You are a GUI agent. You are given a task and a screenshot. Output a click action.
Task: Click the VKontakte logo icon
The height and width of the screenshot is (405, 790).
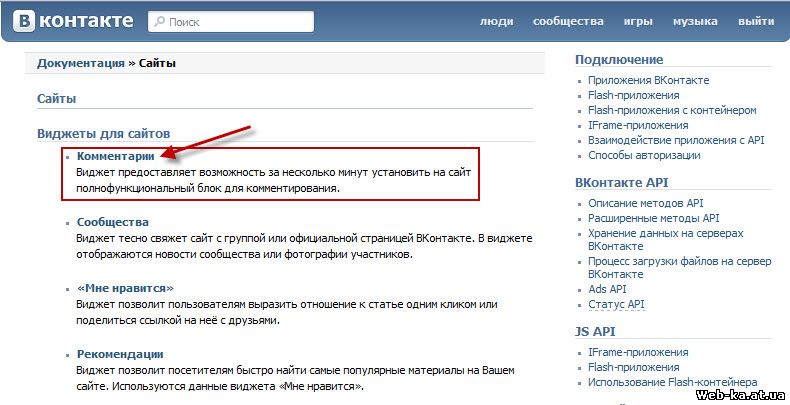(x=24, y=22)
